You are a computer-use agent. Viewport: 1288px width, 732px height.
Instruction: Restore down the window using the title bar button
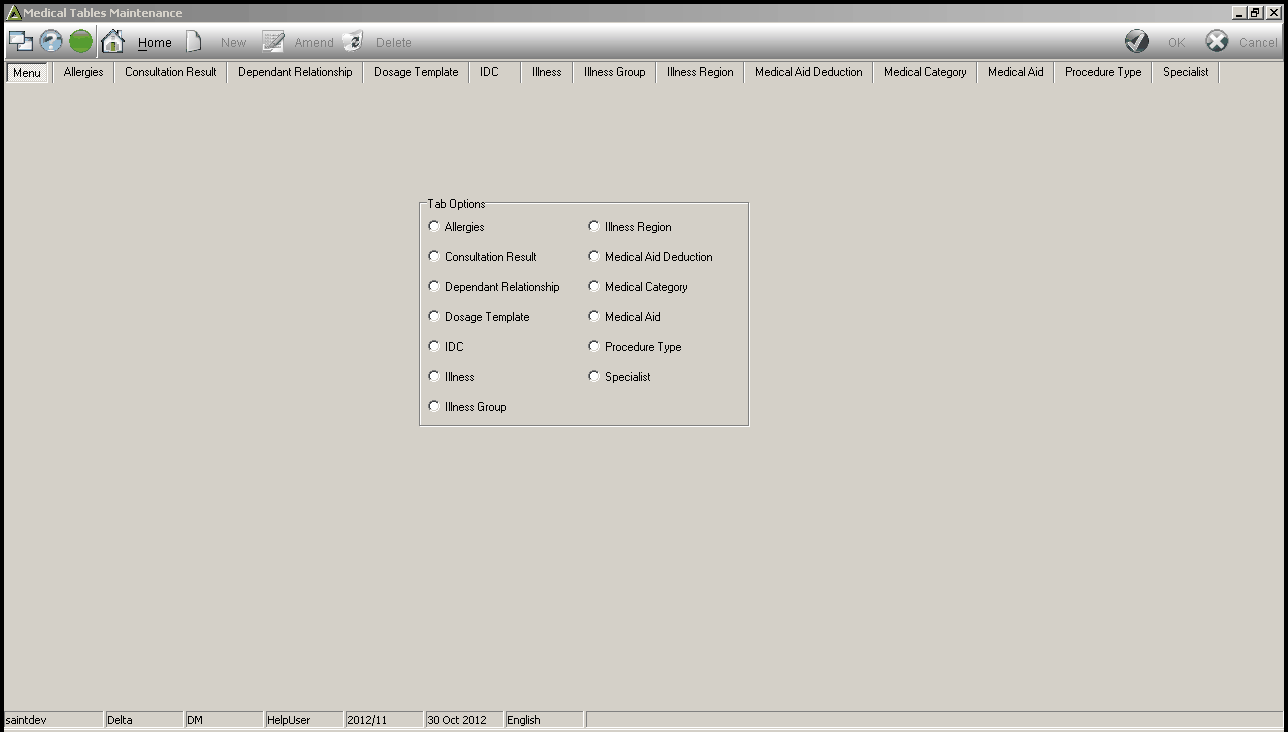tap(1255, 13)
